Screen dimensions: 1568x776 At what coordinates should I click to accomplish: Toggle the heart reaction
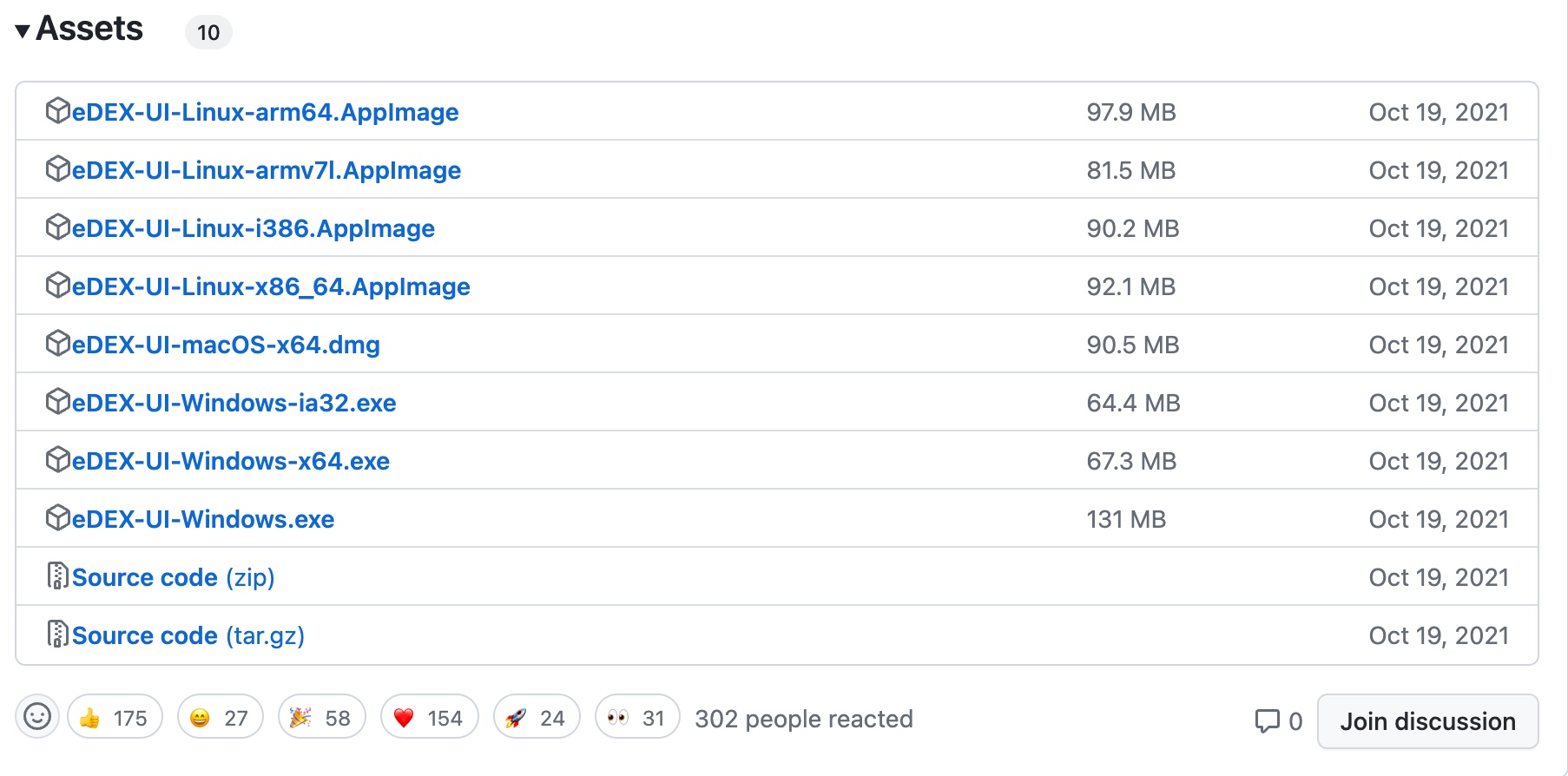[429, 717]
